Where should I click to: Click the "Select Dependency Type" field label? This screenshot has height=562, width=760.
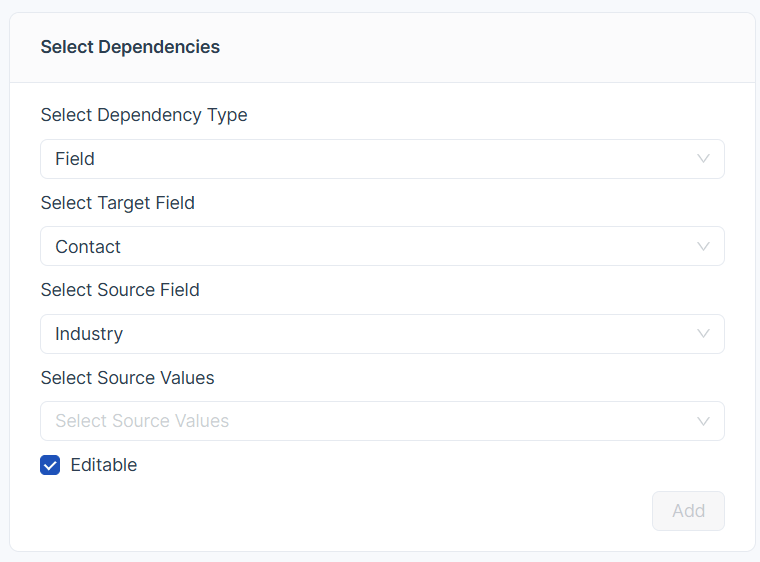pos(144,115)
